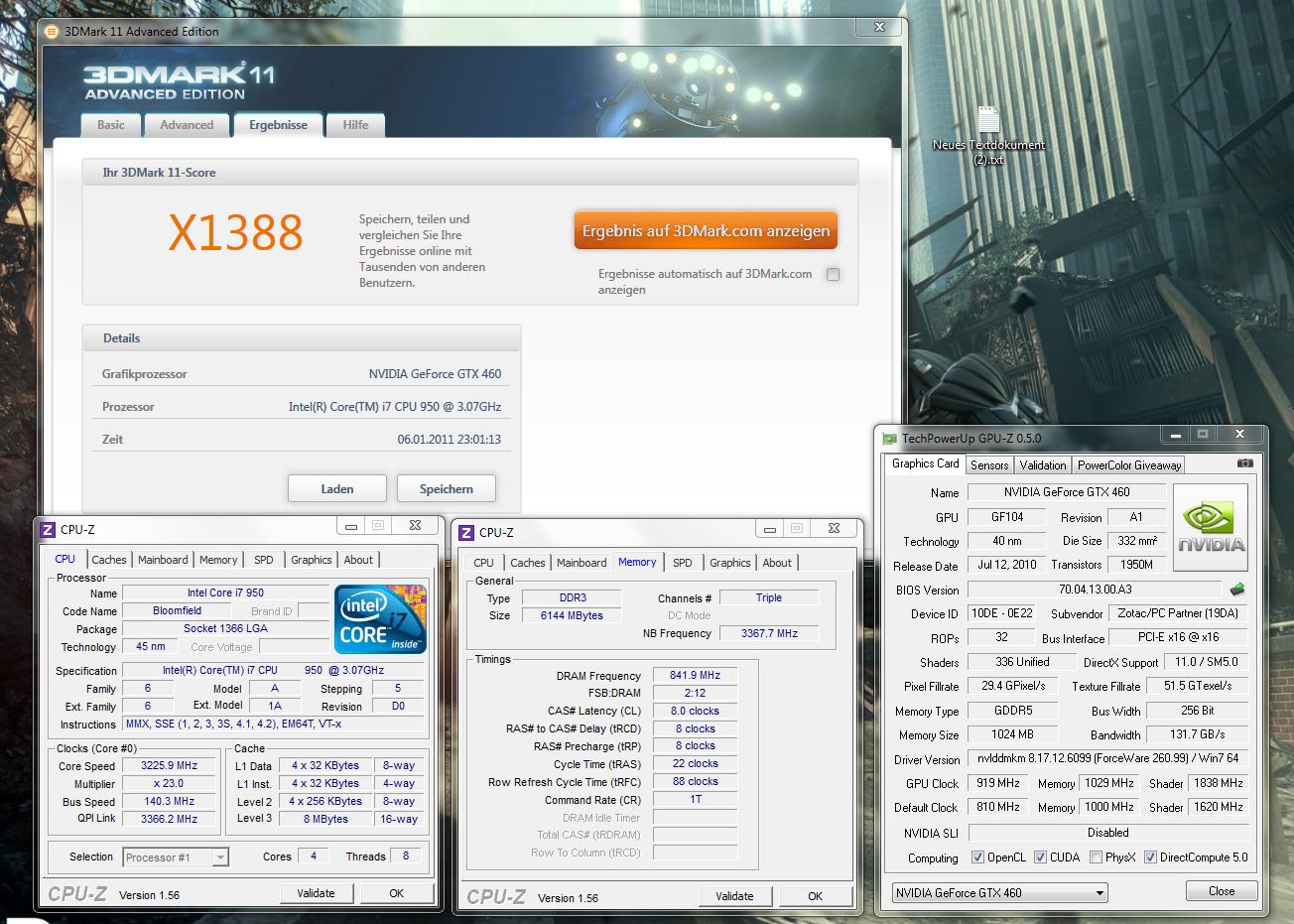Click the Multiplier value x 23.0
The width and height of the screenshot is (1294, 924).
click(169, 784)
